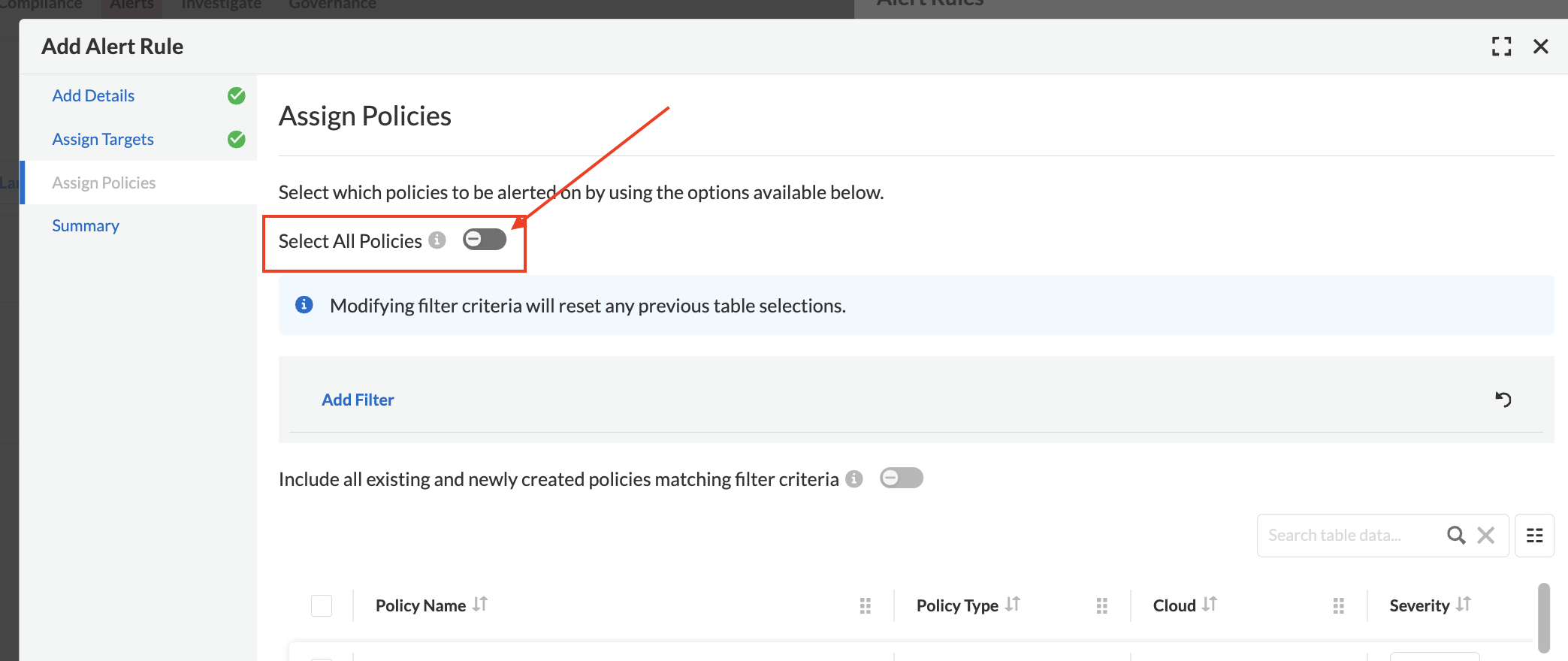
Task: Click the search magnifier icon
Action: click(x=1456, y=535)
